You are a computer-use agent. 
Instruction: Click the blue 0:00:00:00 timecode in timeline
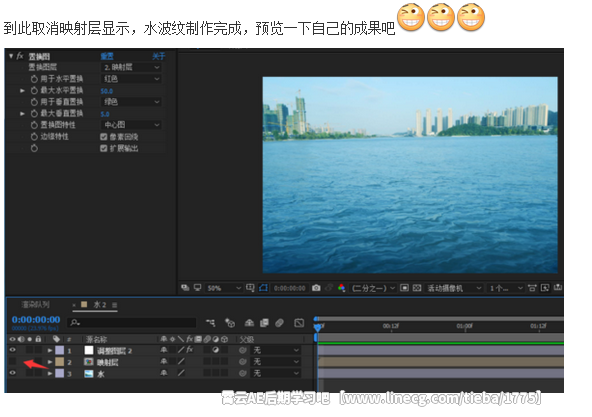click(x=36, y=320)
